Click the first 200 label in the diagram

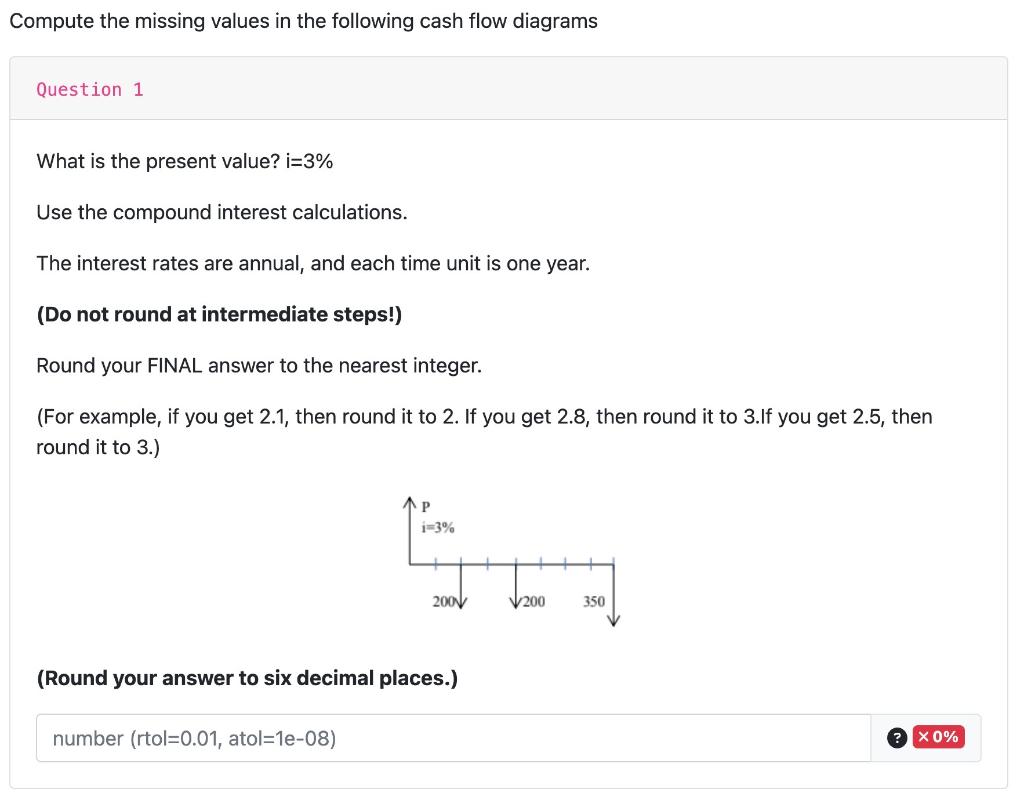pos(443,601)
